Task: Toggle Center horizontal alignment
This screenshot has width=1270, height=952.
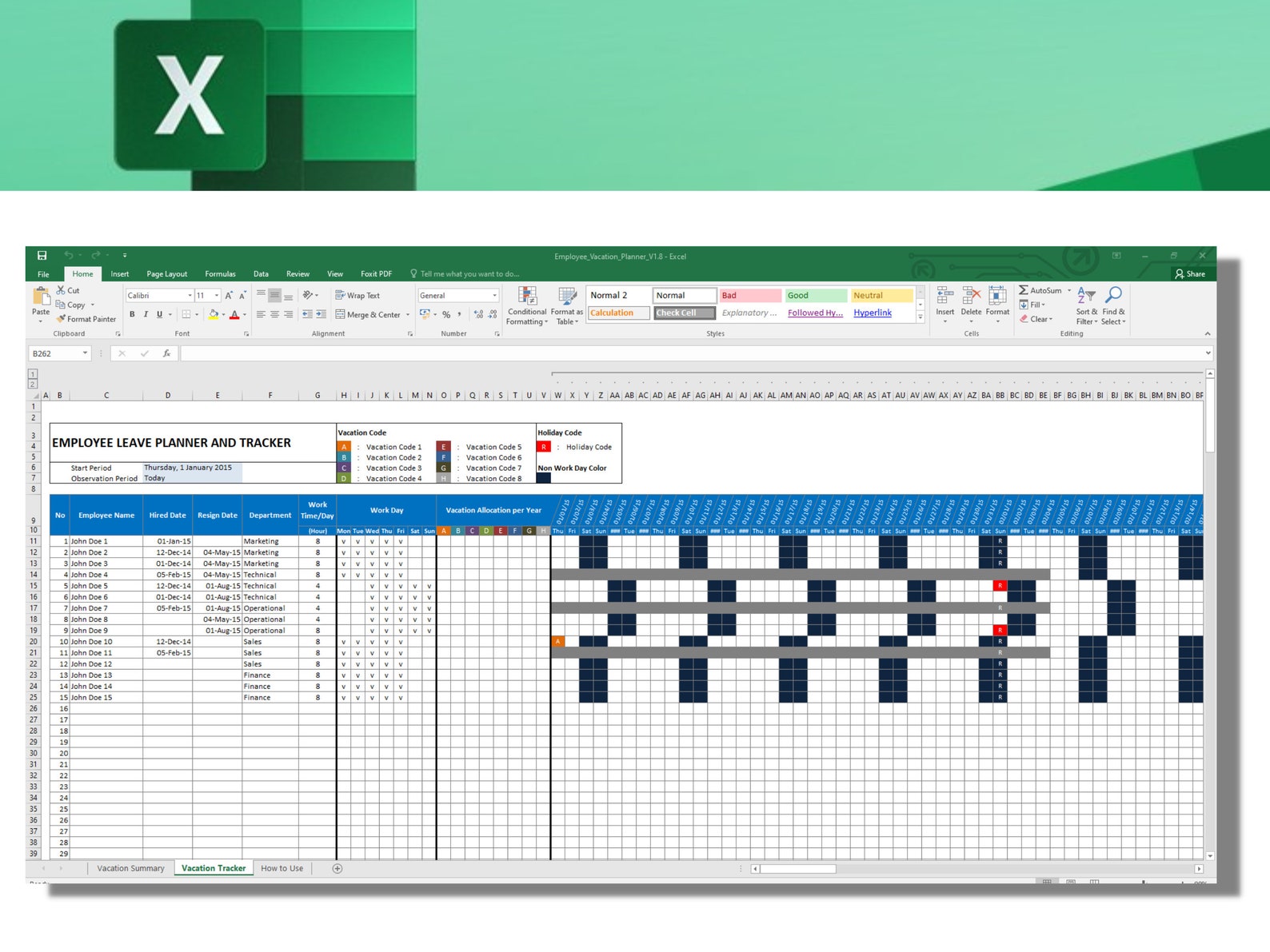Action: (x=274, y=314)
